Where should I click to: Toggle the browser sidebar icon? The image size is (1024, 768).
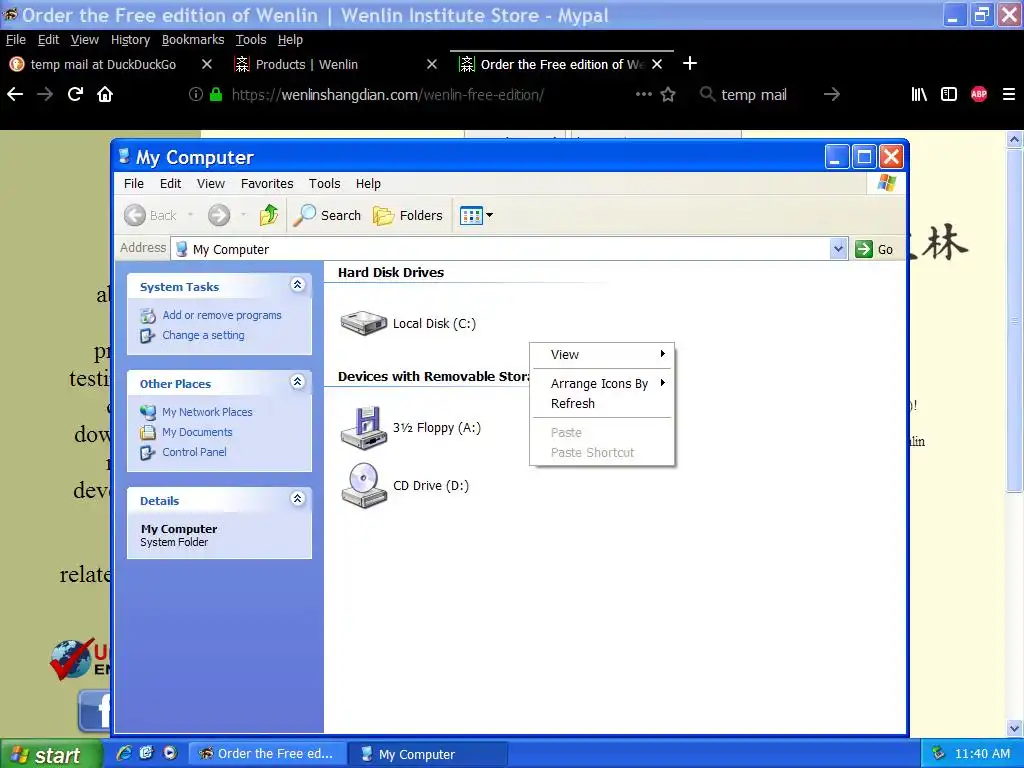pos(949,94)
